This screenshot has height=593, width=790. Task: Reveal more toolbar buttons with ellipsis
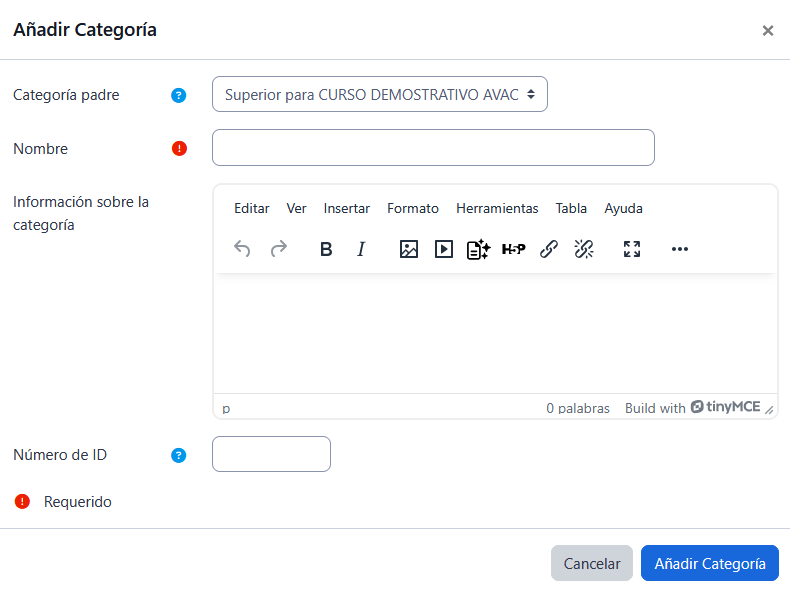tap(680, 249)
